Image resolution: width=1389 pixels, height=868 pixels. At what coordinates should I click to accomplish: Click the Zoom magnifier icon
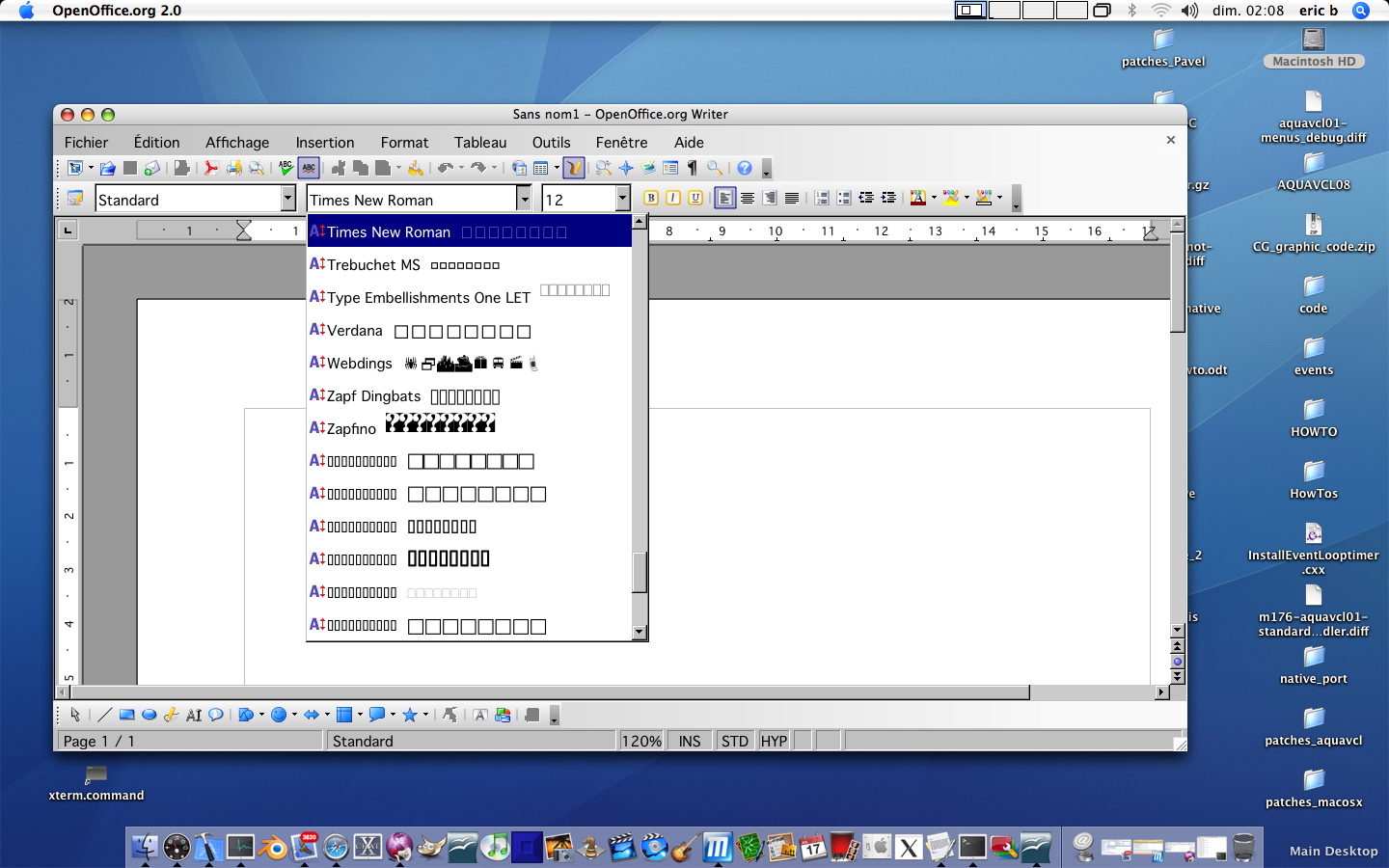point(715,168)
